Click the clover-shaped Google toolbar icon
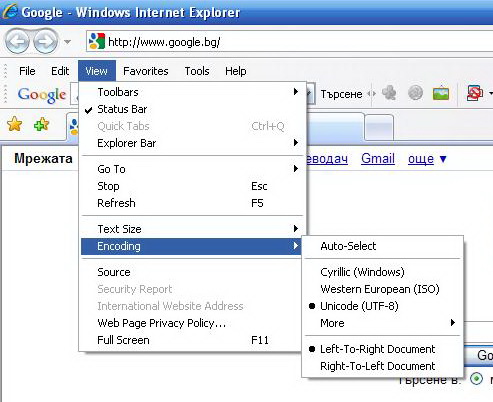Screen dimensions: 493x402 click(x=389, y=93)
